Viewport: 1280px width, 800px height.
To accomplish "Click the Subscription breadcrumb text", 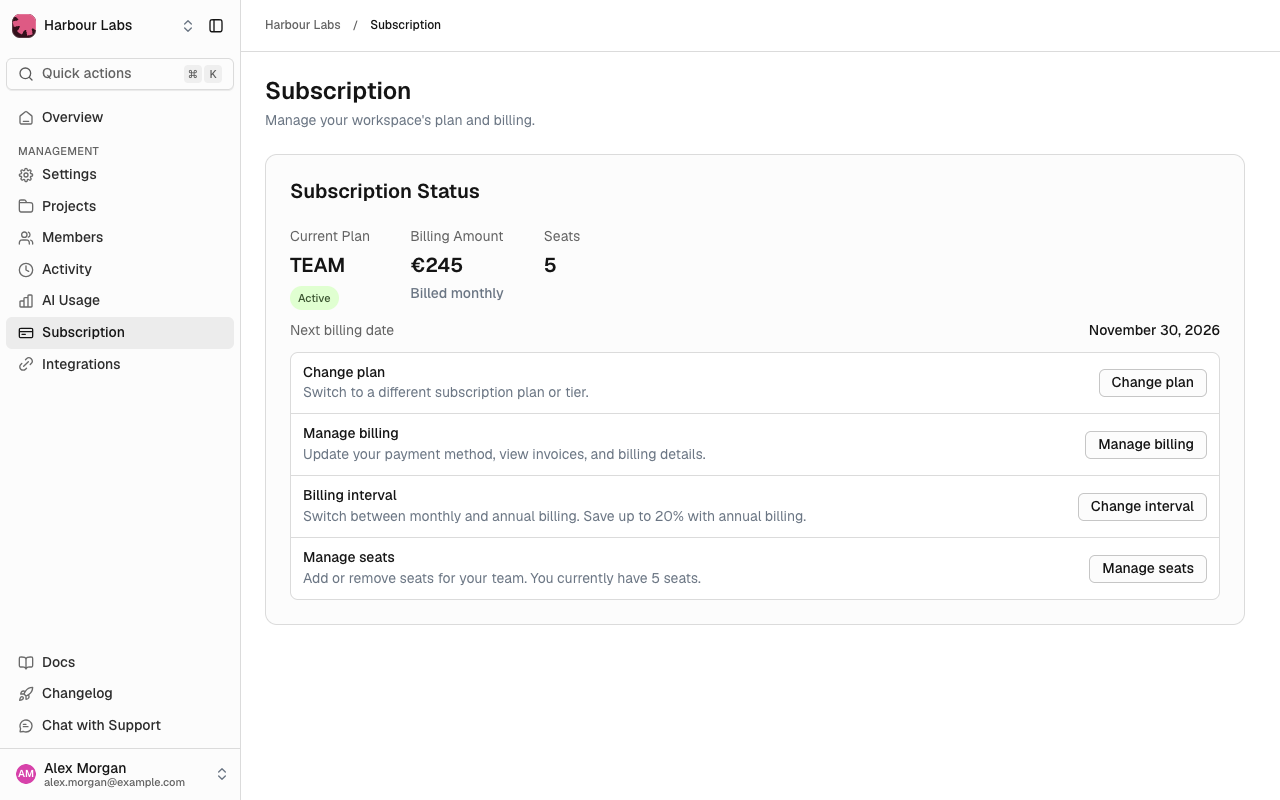I will tap(405, 25).
